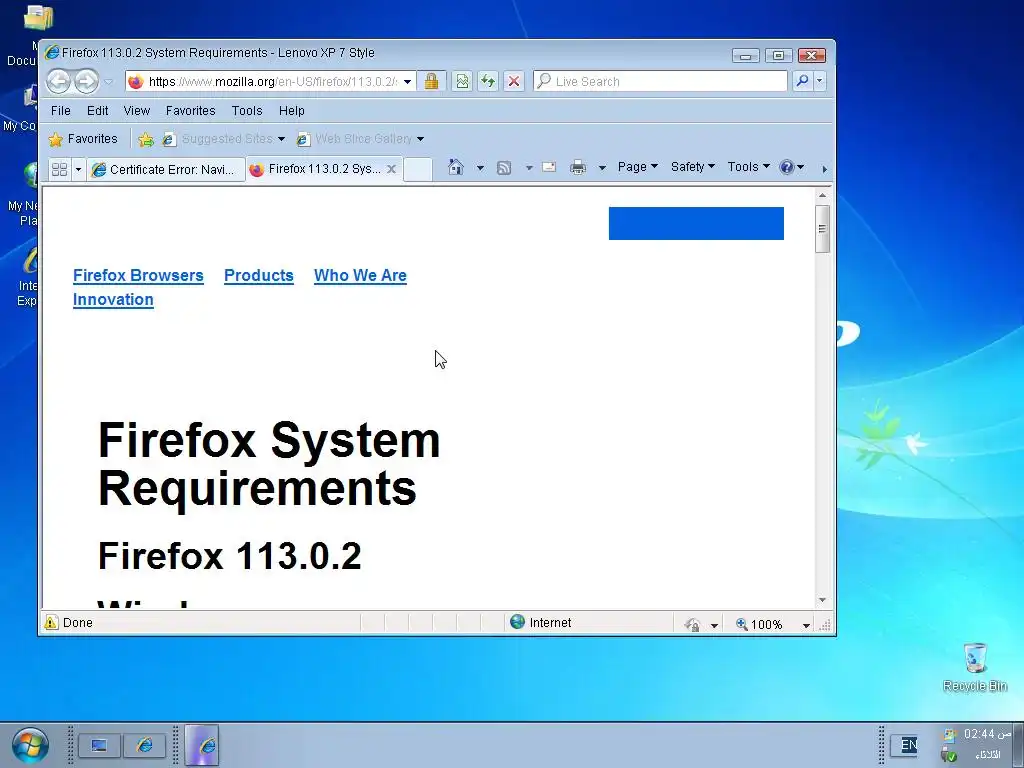
Task: Open the tab list dropdown arrow
Action: click(x=78, y=169)
